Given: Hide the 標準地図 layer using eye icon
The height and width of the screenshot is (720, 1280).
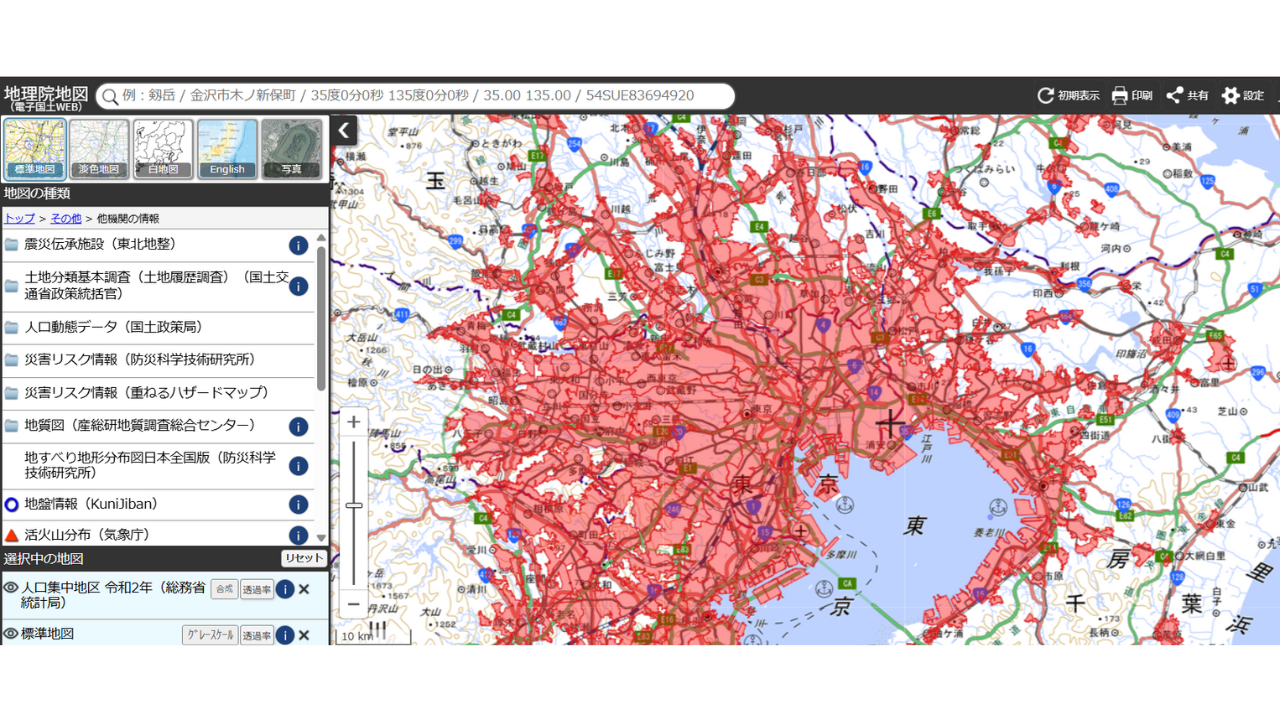Looking at the screenshot, I should click(x=11, y=634).
